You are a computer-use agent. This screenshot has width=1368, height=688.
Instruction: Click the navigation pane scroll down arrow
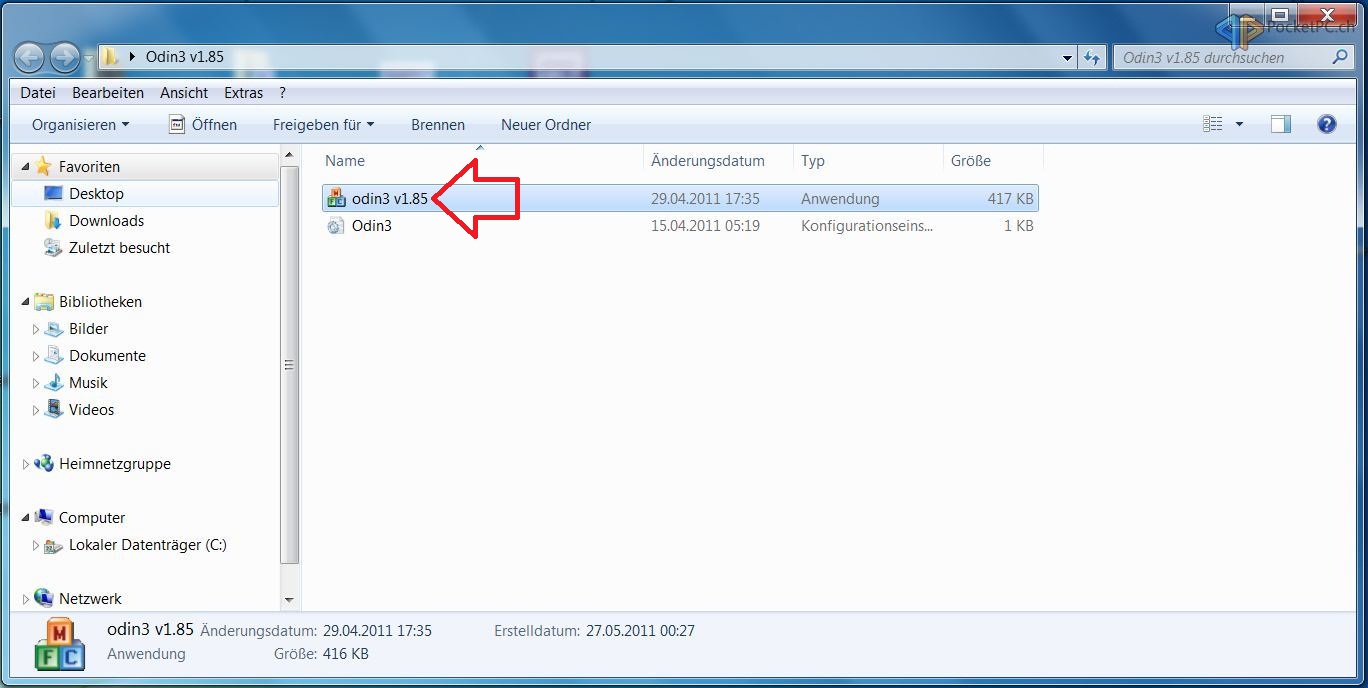pos(290,601)
